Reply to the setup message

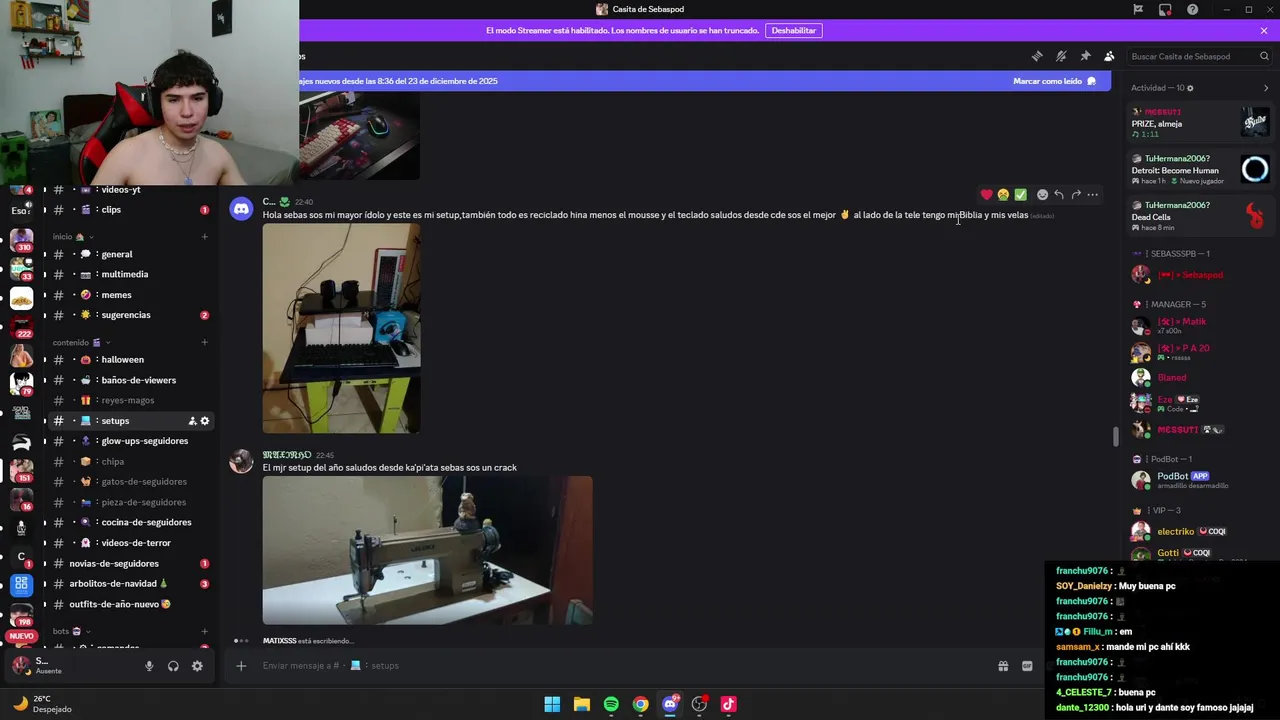point(1059,195)
